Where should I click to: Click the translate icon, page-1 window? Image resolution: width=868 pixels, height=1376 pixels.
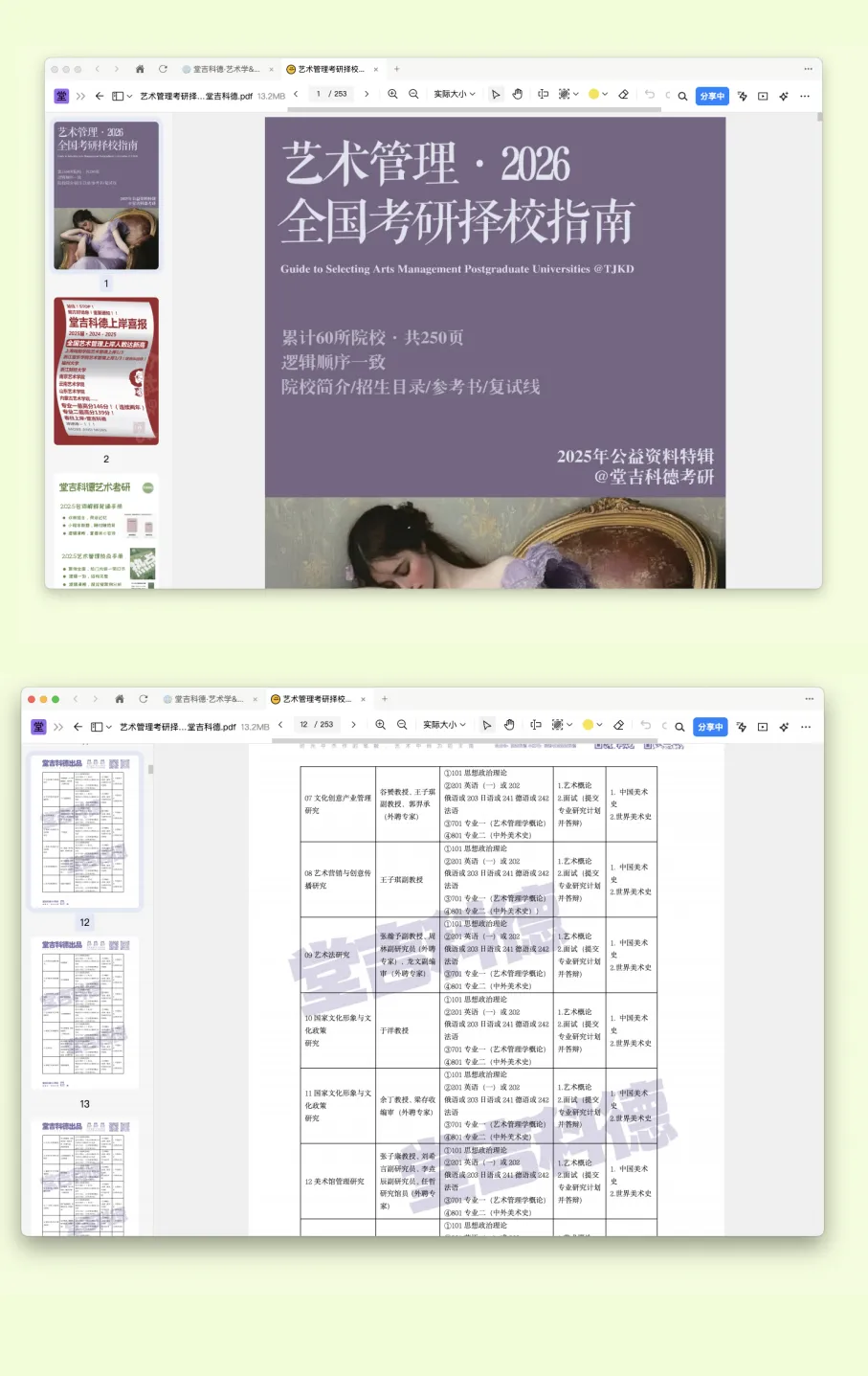tap(742, 96)
